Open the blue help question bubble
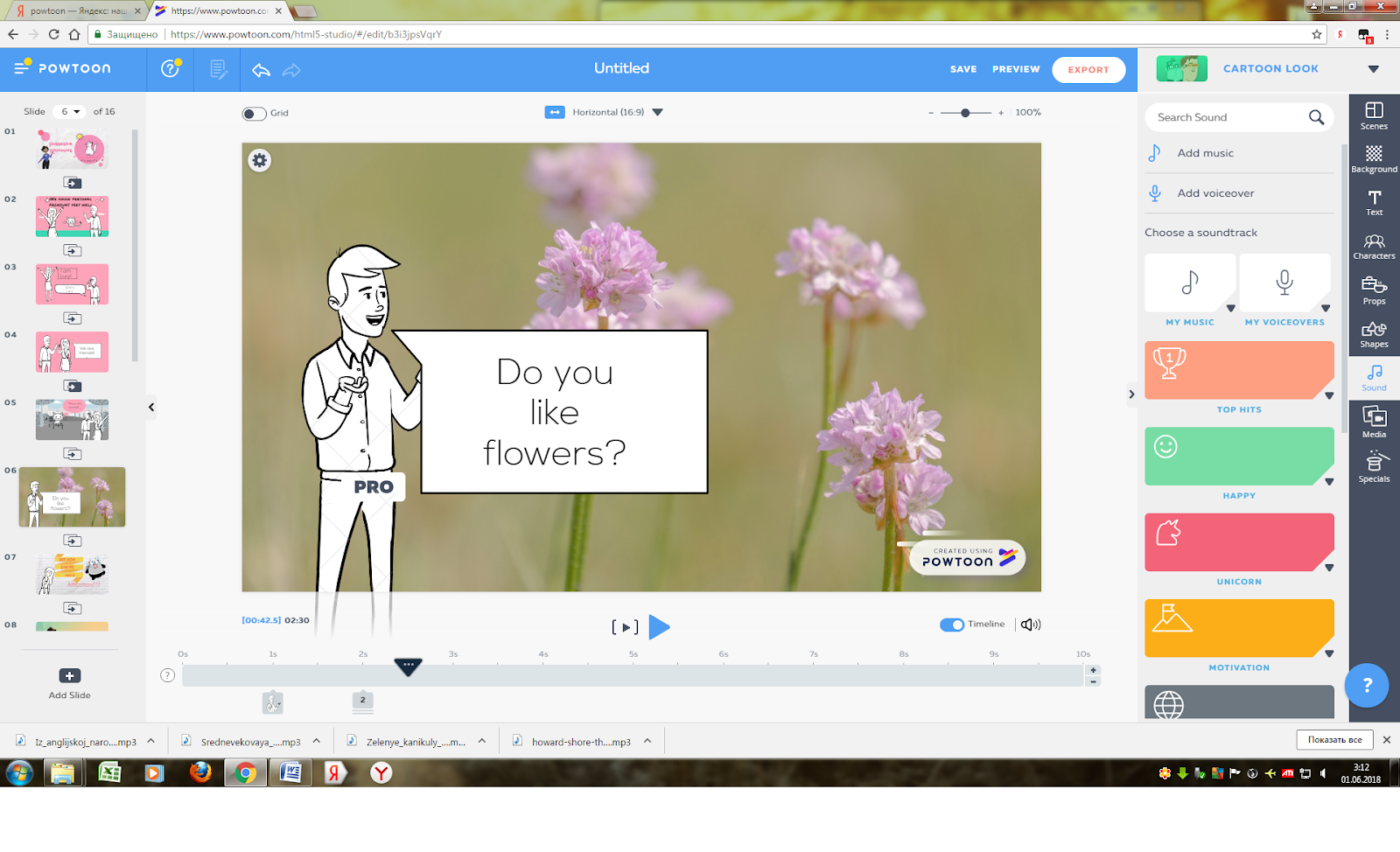Image resolution: width=1400 pixels, height=852 pixels. point(1367,686)
